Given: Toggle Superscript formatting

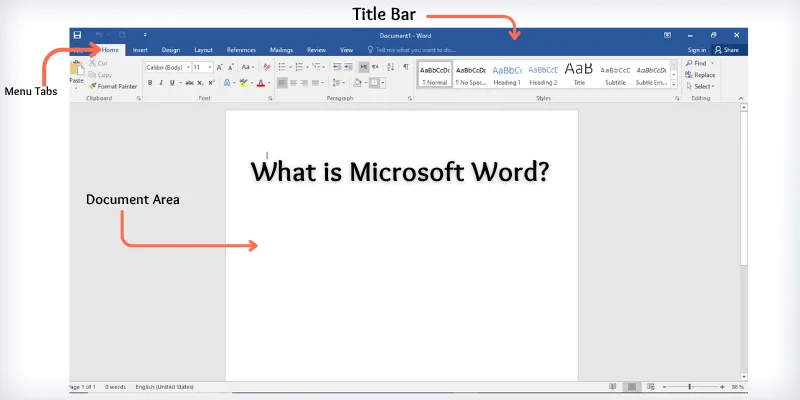Looking at the screenshot, I should tap(212, 83).
